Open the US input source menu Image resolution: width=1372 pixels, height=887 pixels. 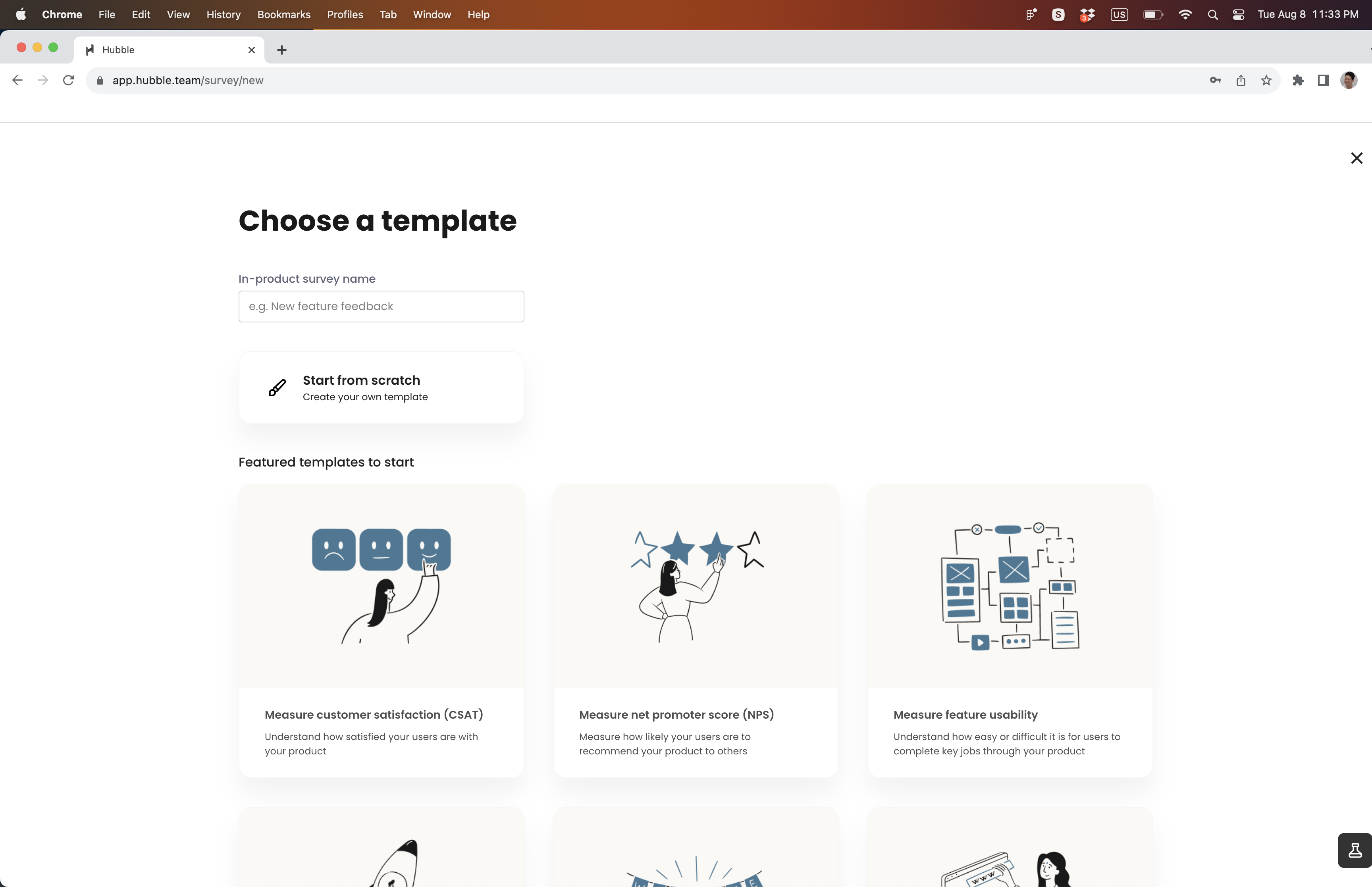pyautogui.click(x=1119, y=14)
